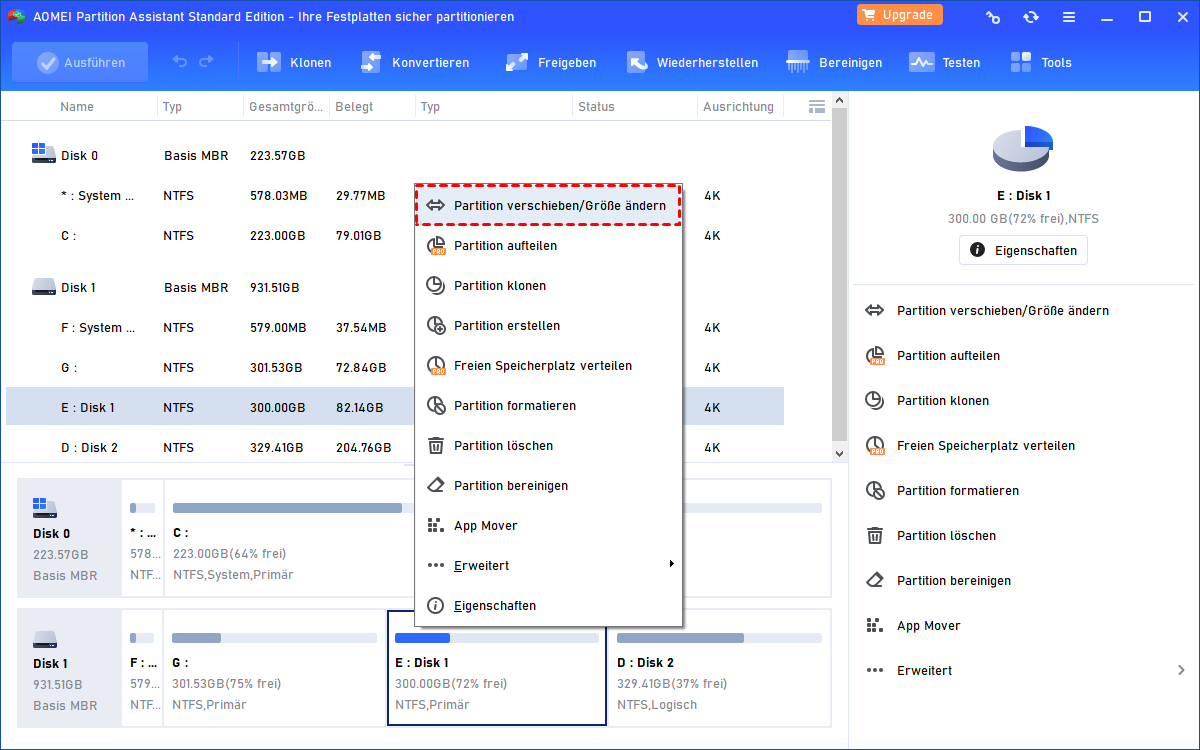1200x750 pixels.
Task: Select the G: partition row in the list
Action: [x=395, y=368]
